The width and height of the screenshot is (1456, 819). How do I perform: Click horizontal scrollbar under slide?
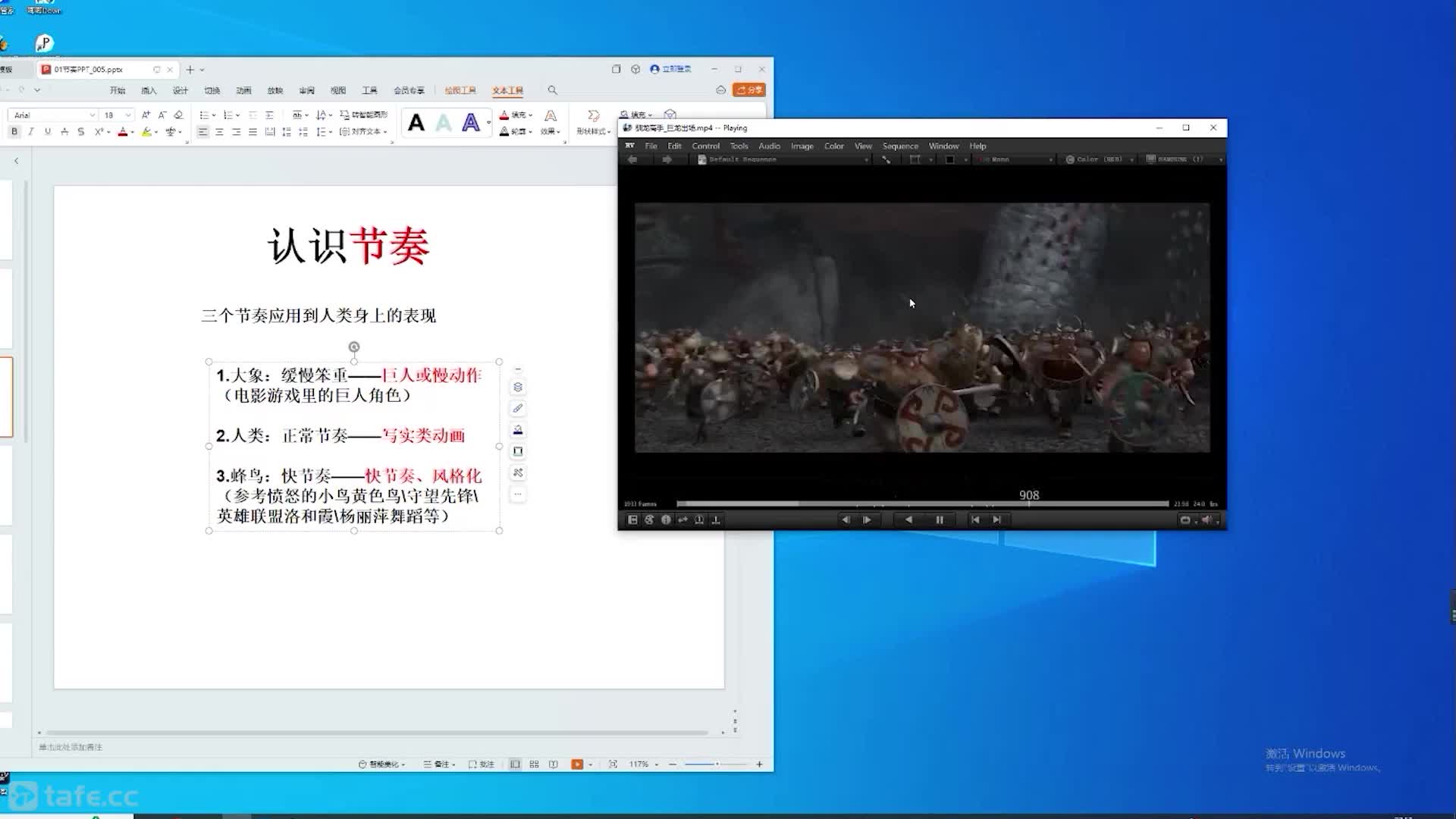[377, 733]
